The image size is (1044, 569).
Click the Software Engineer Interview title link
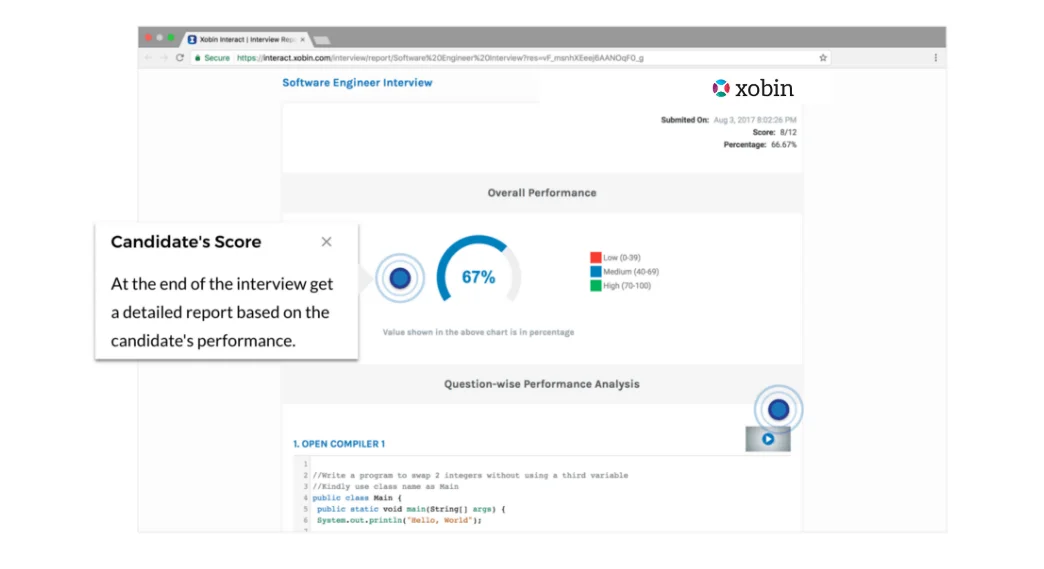click(x=357, y=83)
